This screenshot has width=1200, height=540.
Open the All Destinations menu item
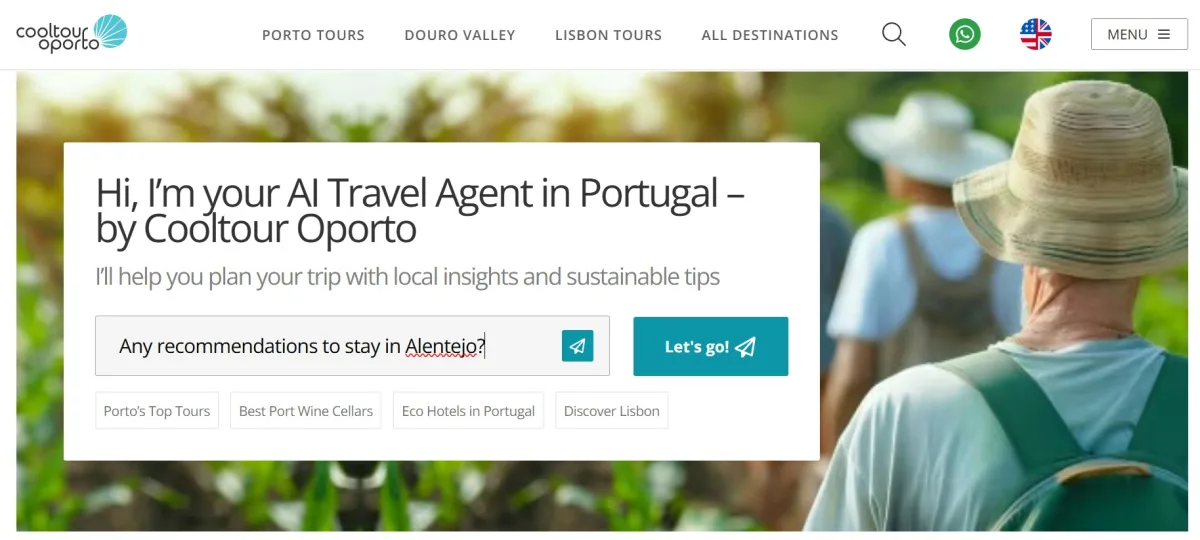point(770,35)
